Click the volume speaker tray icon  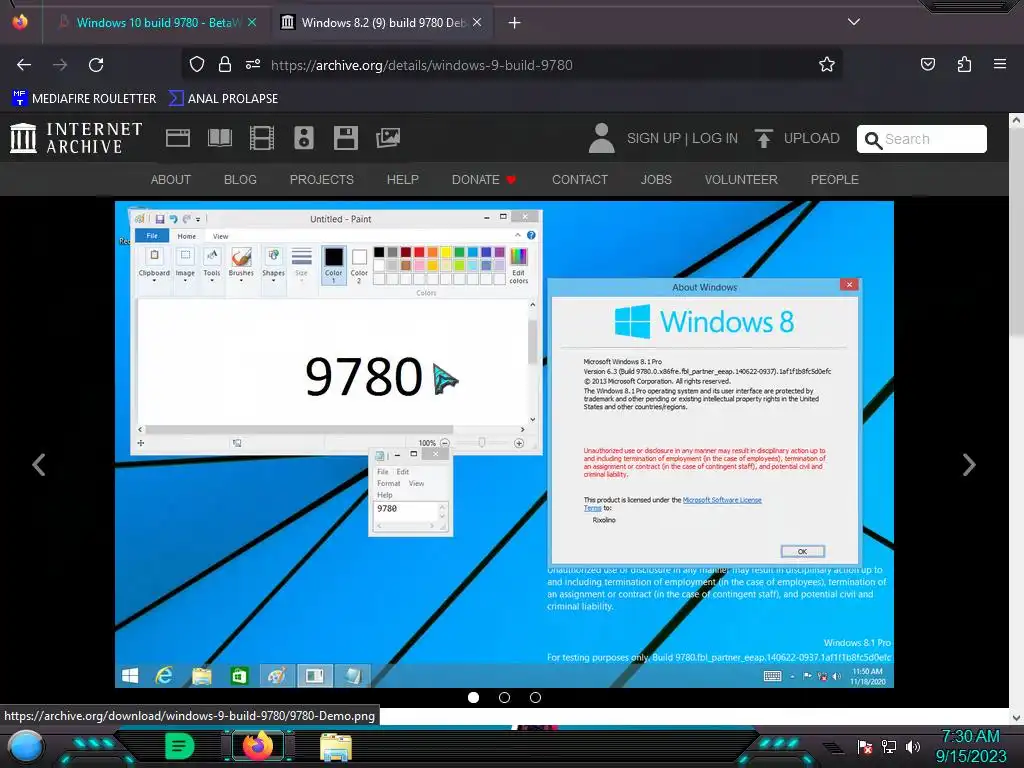coord(913,746)
